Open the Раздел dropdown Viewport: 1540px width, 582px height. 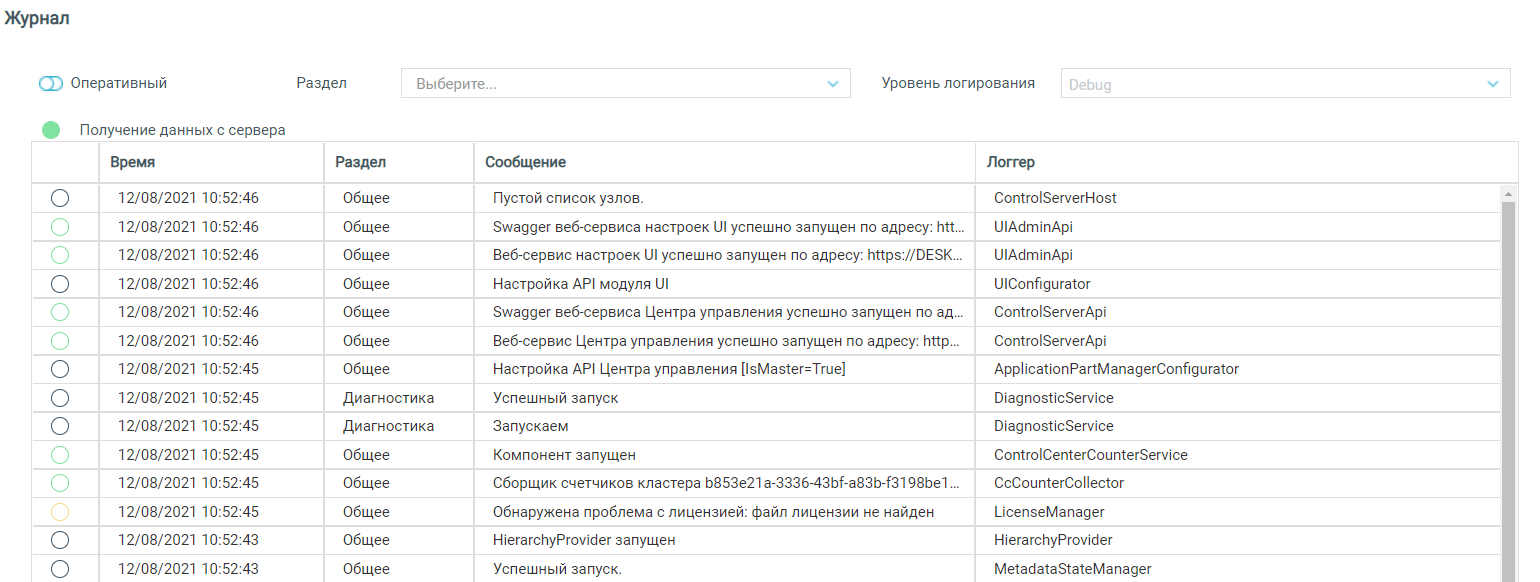[x=625, y=84]
